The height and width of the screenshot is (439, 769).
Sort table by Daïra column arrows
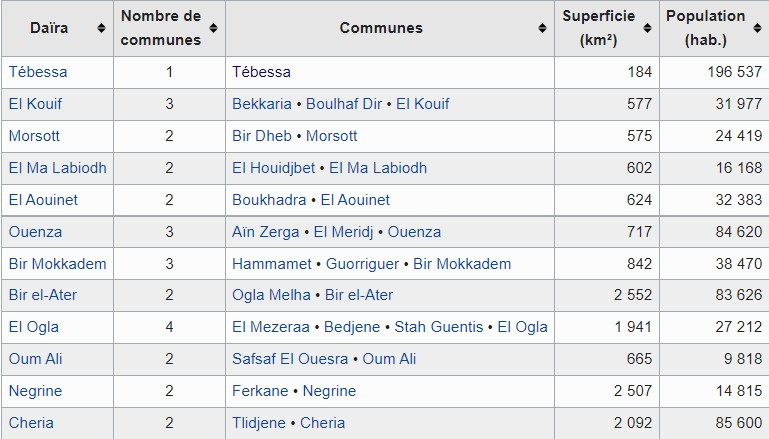point(102,28)
